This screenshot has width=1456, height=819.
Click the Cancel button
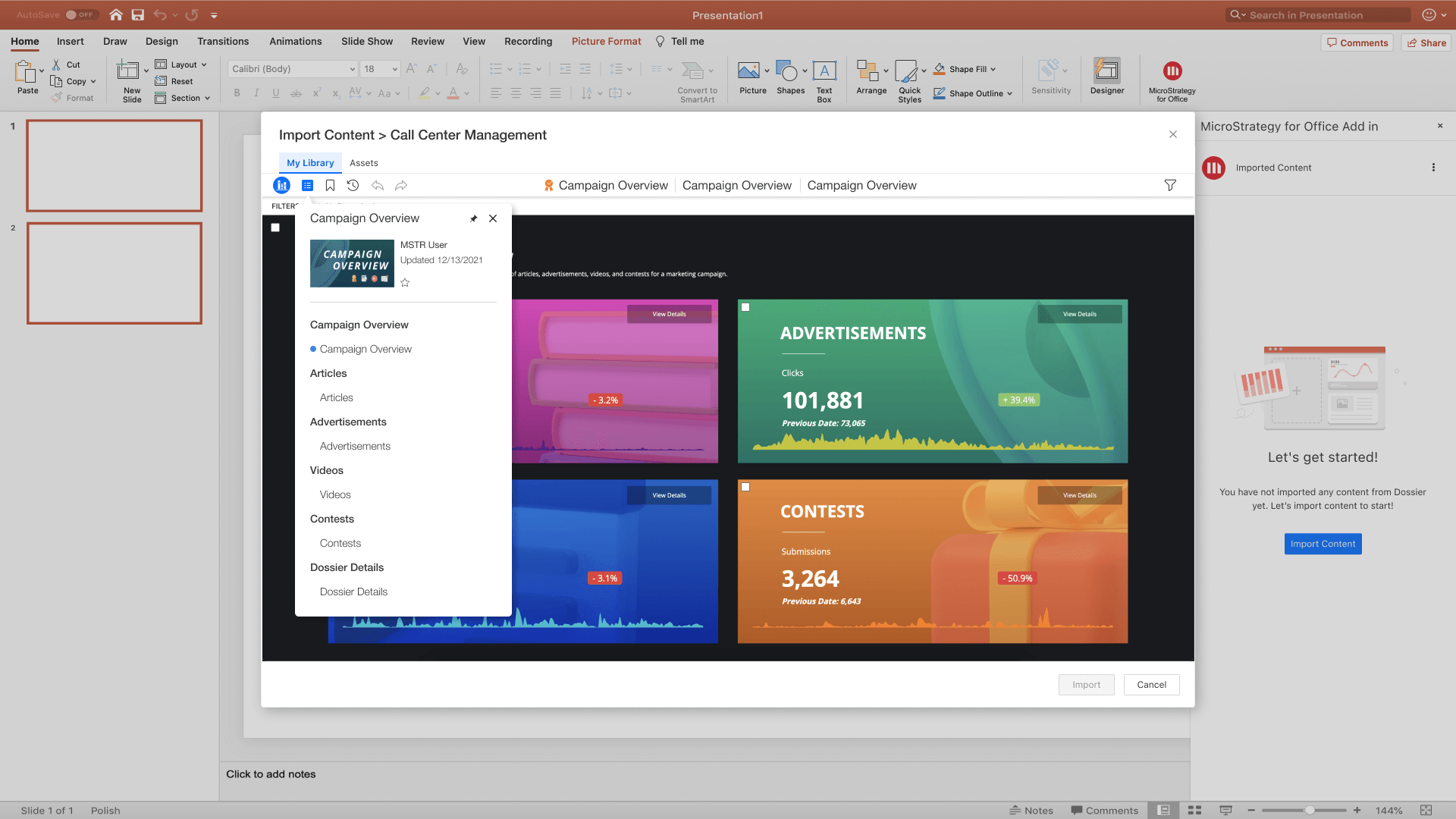(x=1151, y=685)
